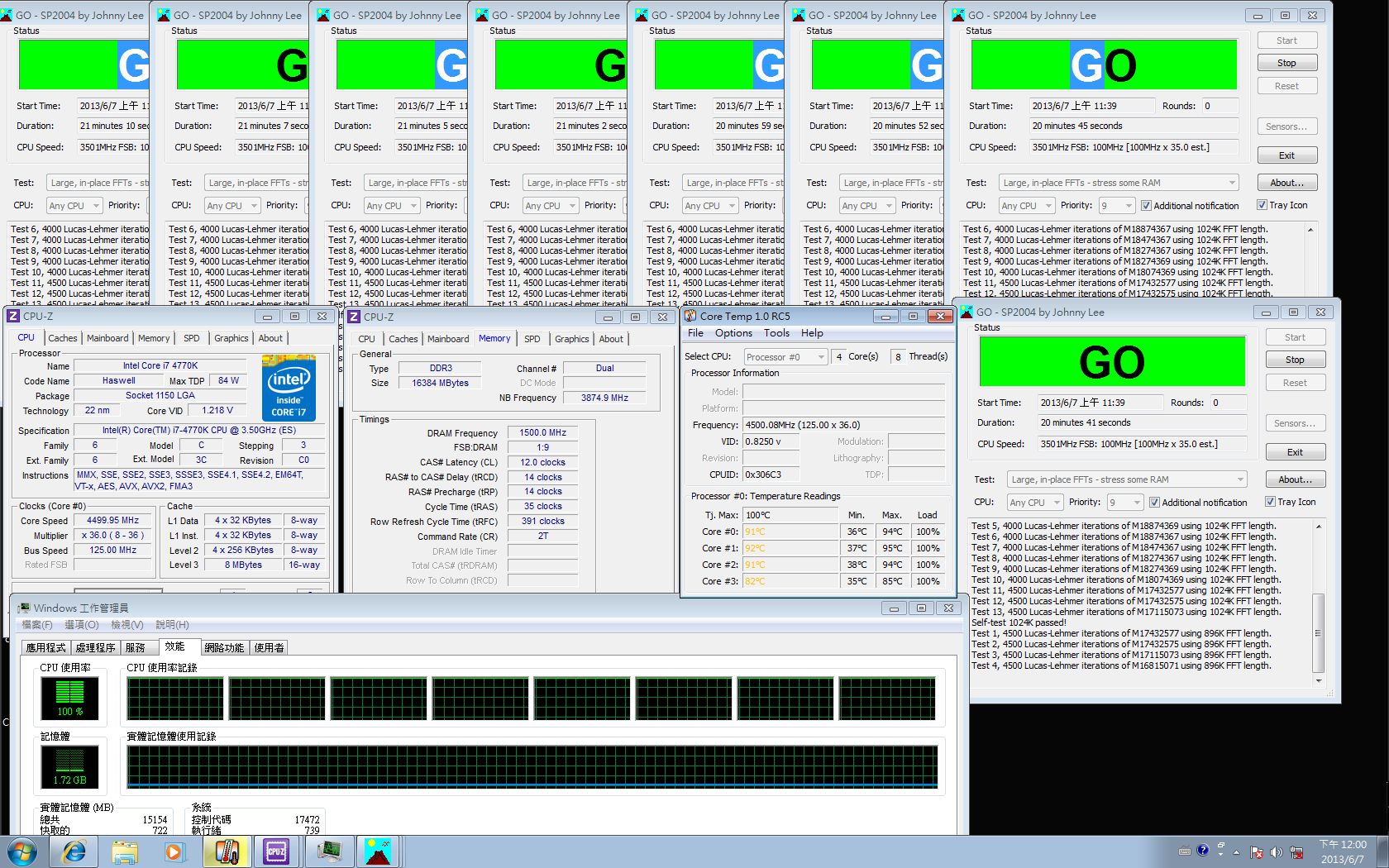
Task: Click the network disconnected tray icon
Action: [x=1296, y=852]
